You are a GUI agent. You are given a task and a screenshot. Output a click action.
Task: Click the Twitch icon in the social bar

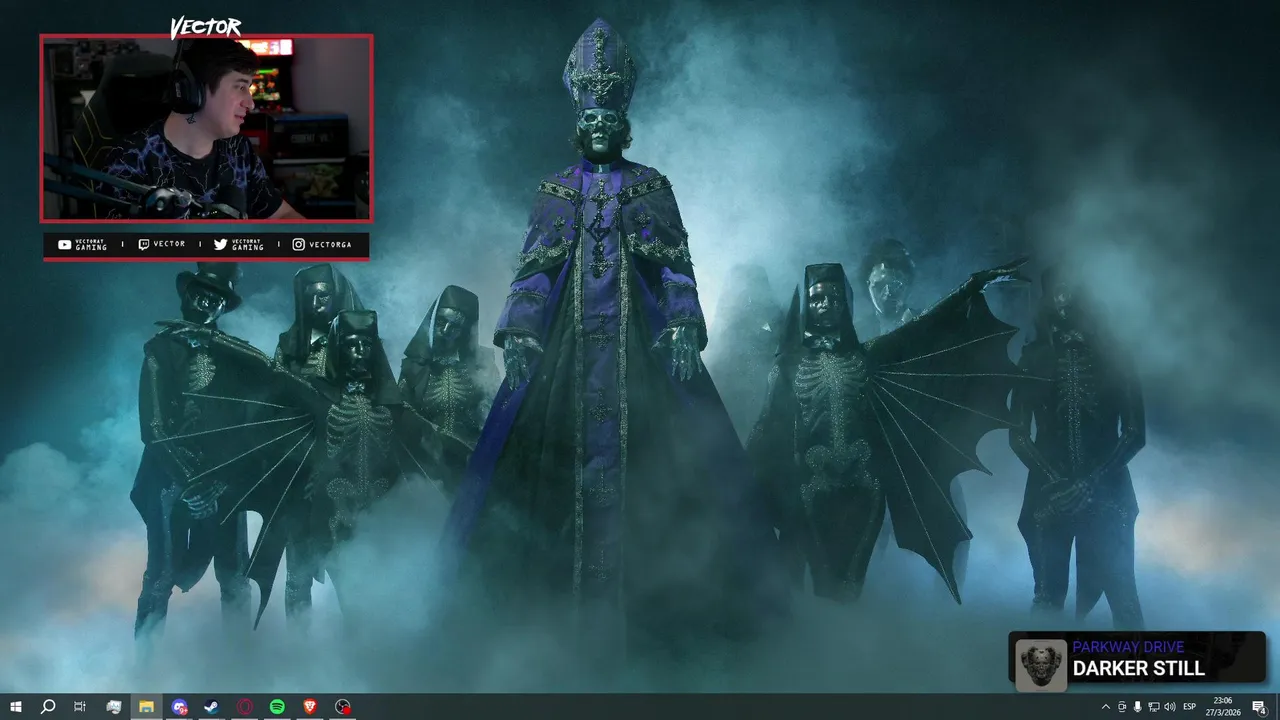pyautogui.click(x=143, y=244)
